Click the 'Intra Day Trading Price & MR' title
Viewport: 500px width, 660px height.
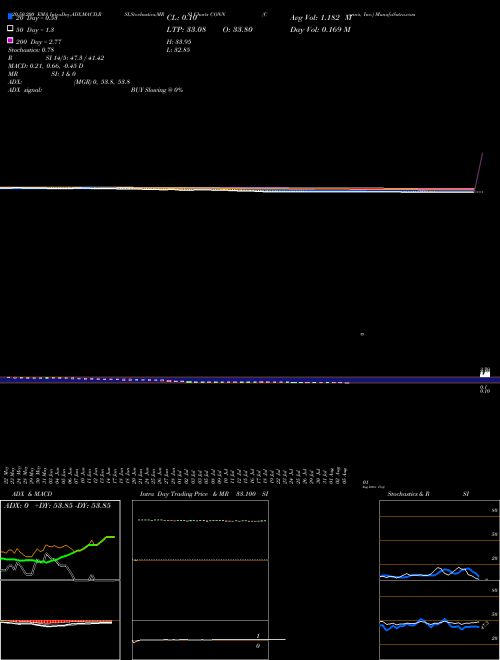[x=184, y=494]
